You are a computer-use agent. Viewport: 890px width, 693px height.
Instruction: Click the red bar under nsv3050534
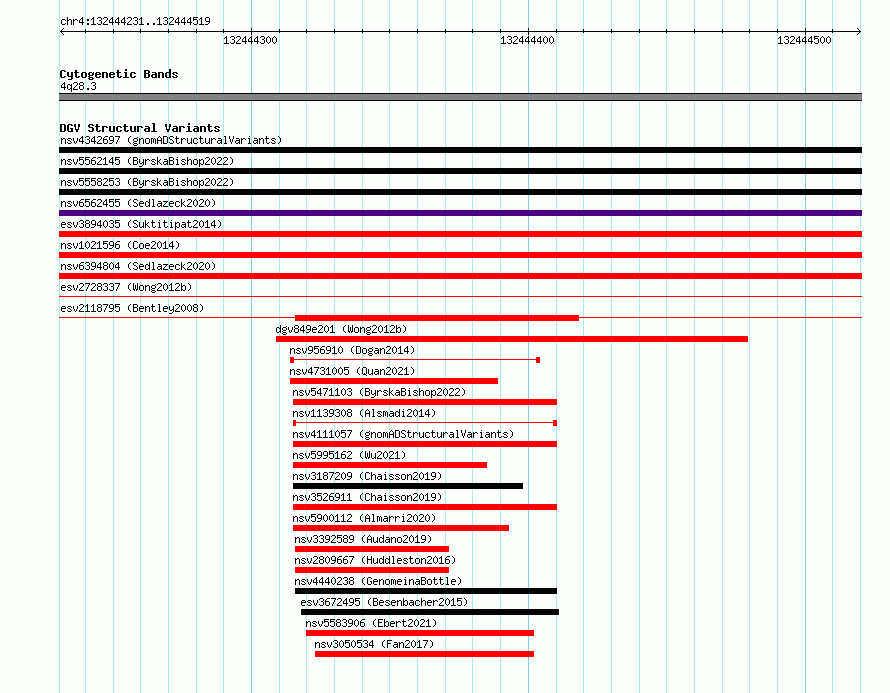[424, 654]
